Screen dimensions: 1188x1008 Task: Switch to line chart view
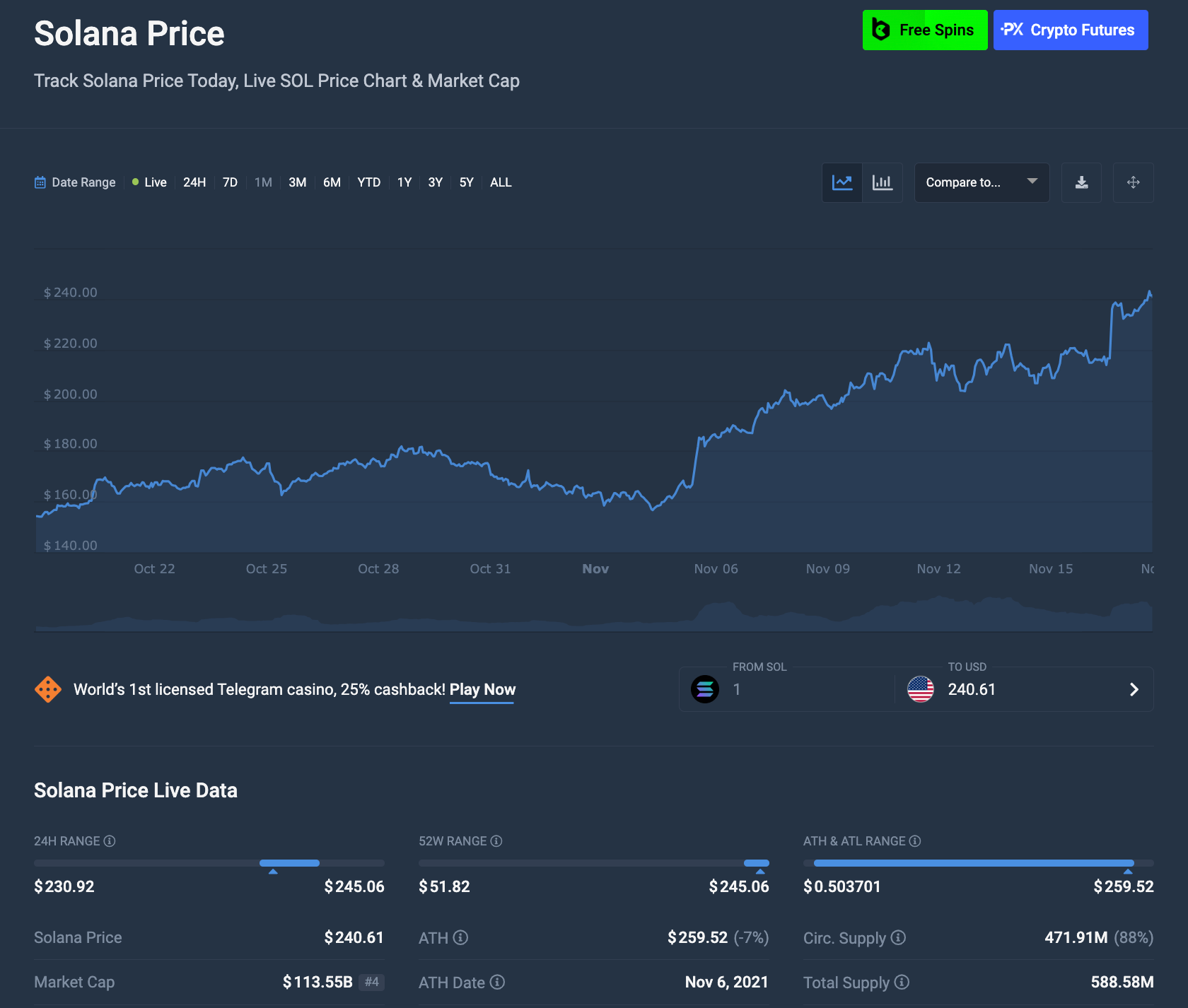point(842,182)
